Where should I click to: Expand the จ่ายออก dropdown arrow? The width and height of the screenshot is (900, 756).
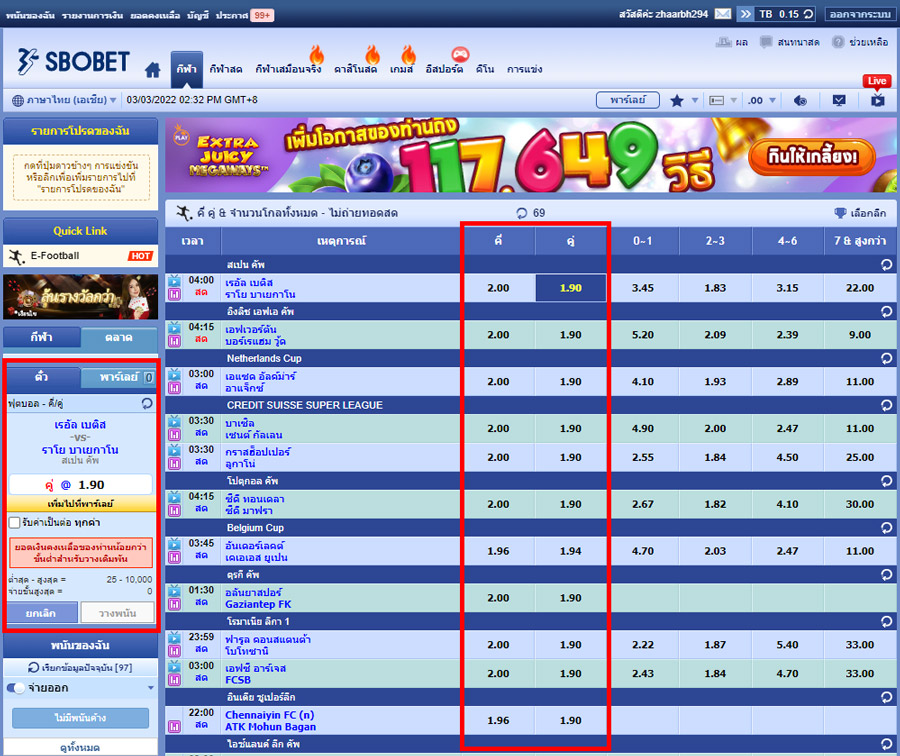(x=150, y=688)
